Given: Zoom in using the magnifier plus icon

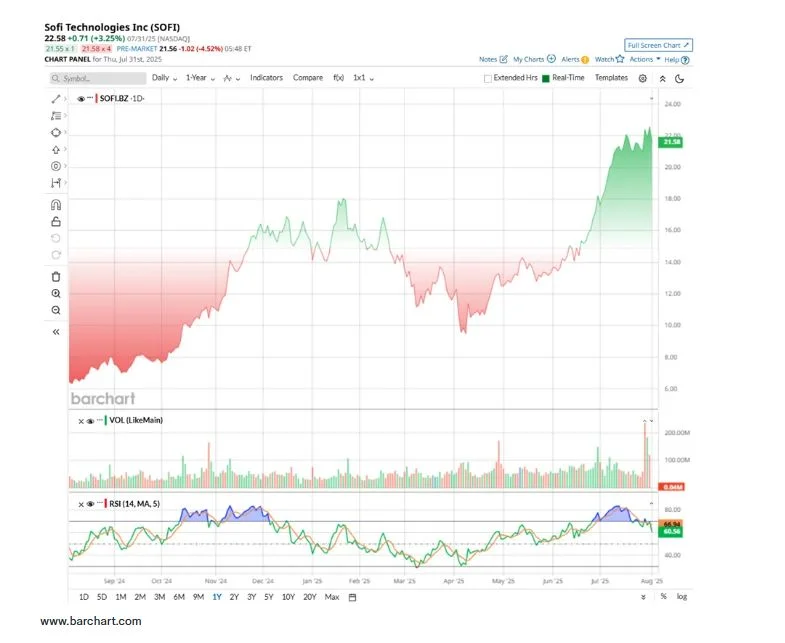Looking at the screenshot, I should pos(56,293).
